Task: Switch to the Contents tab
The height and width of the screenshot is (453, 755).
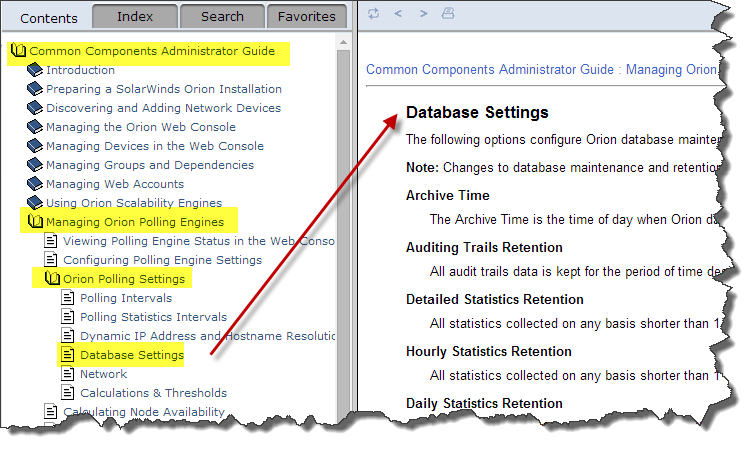Action: 48,18
